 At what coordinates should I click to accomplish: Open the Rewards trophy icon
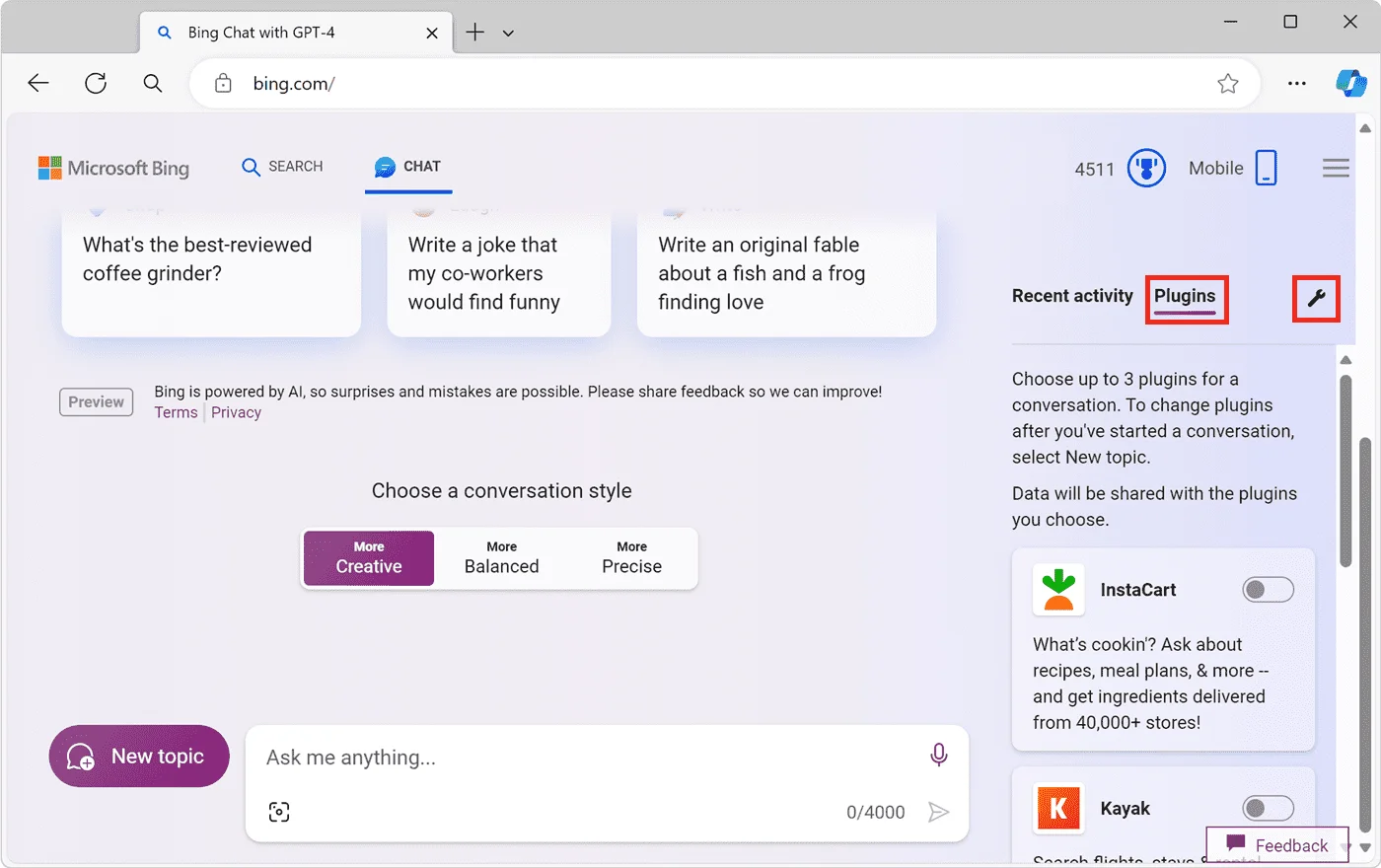coord(1146,168)
